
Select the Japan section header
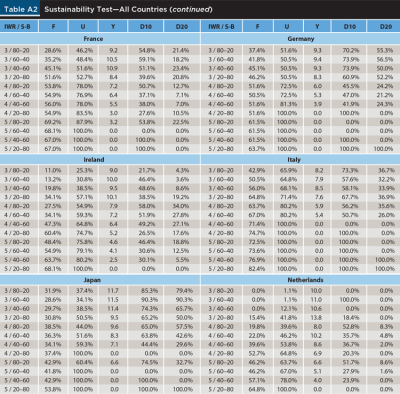click(92, 280)
